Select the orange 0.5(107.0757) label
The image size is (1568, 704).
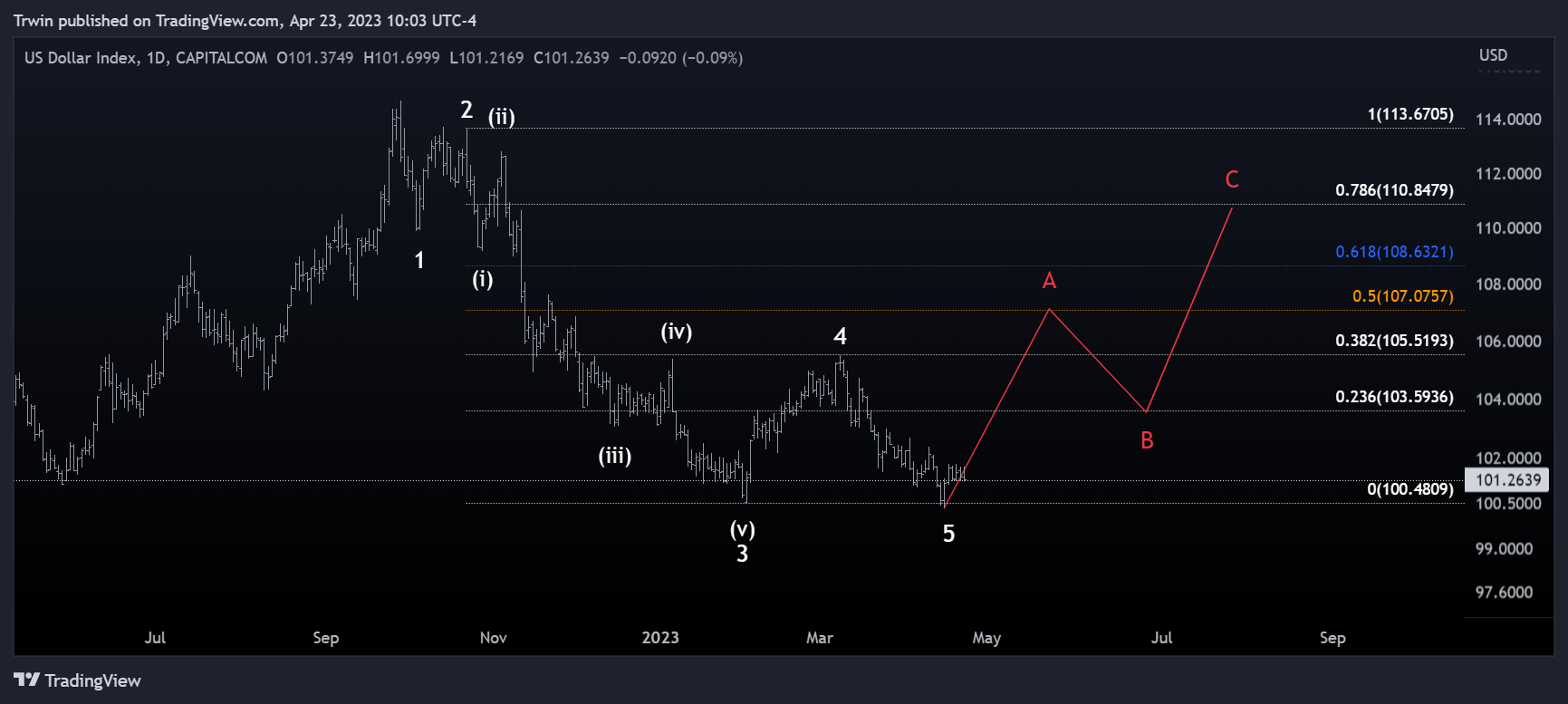click(1402, 296)
